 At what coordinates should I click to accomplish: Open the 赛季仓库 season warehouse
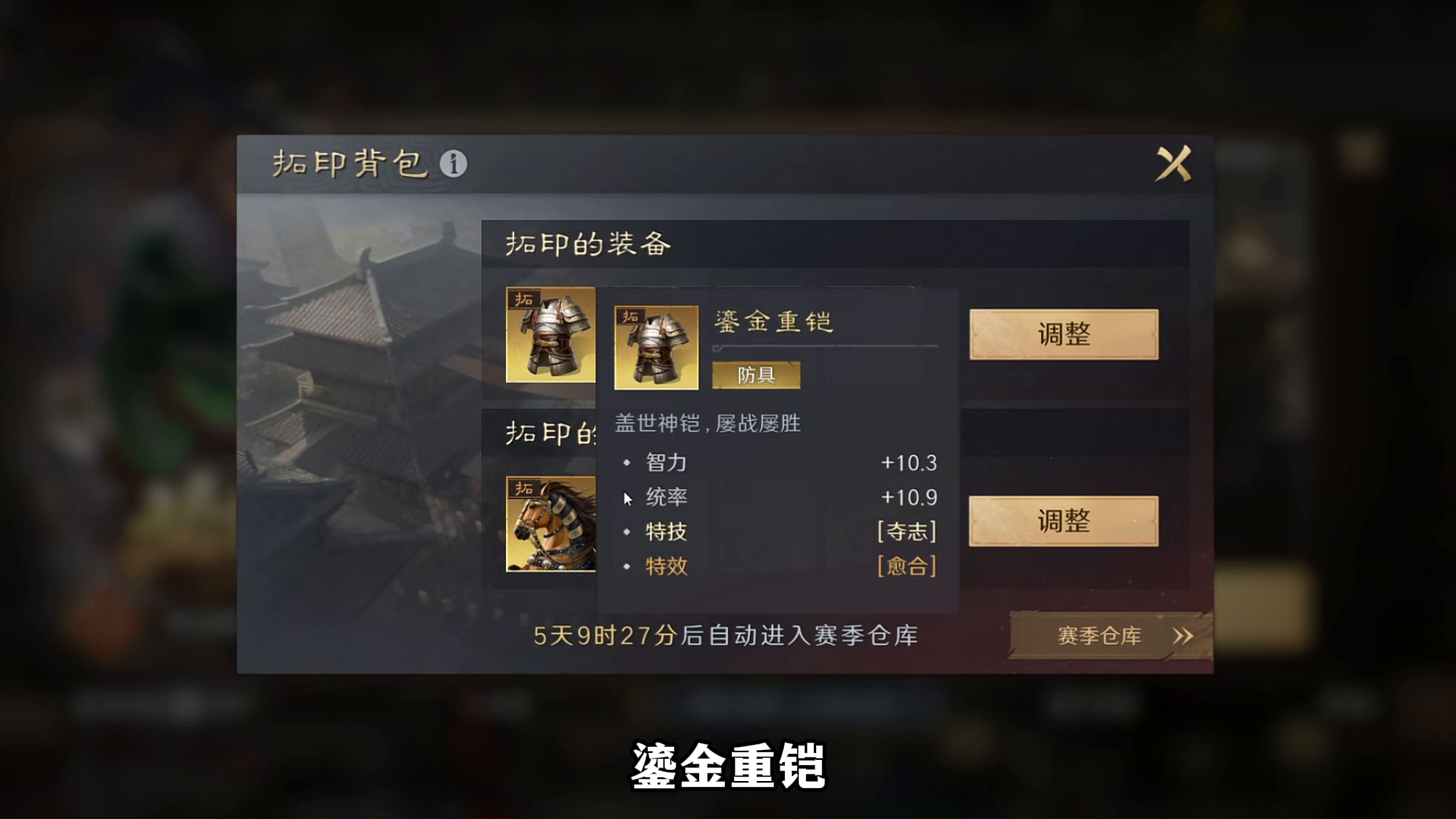tap(1110, 635)
